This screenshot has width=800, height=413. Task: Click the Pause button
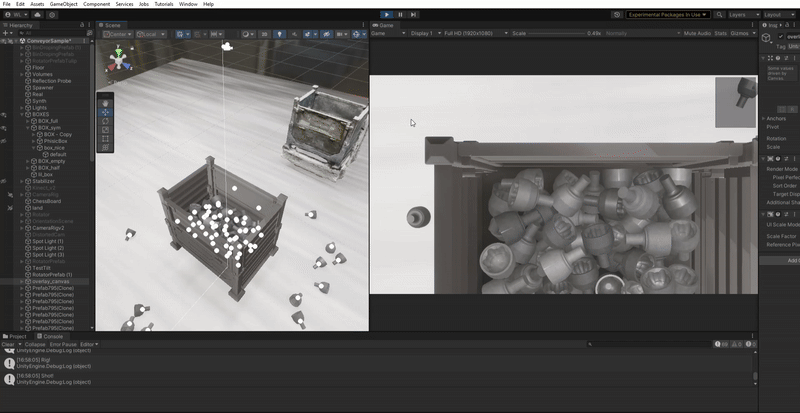tap(401, 15)
